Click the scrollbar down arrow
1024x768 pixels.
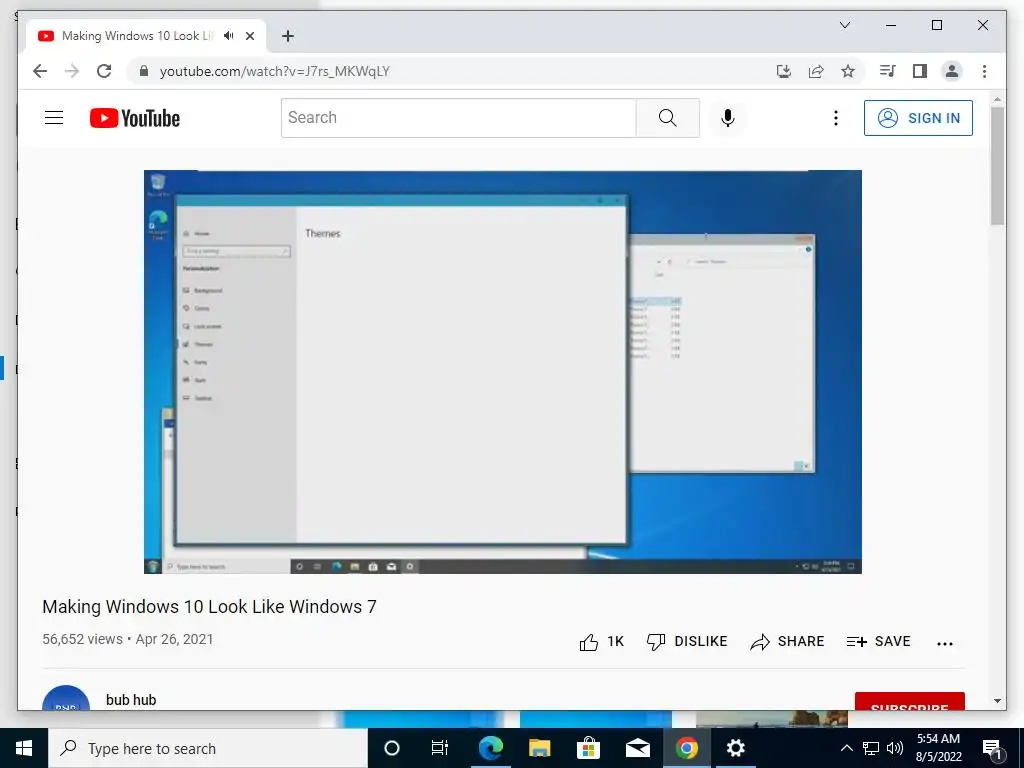pyautogui.click(x=997, y=701)
